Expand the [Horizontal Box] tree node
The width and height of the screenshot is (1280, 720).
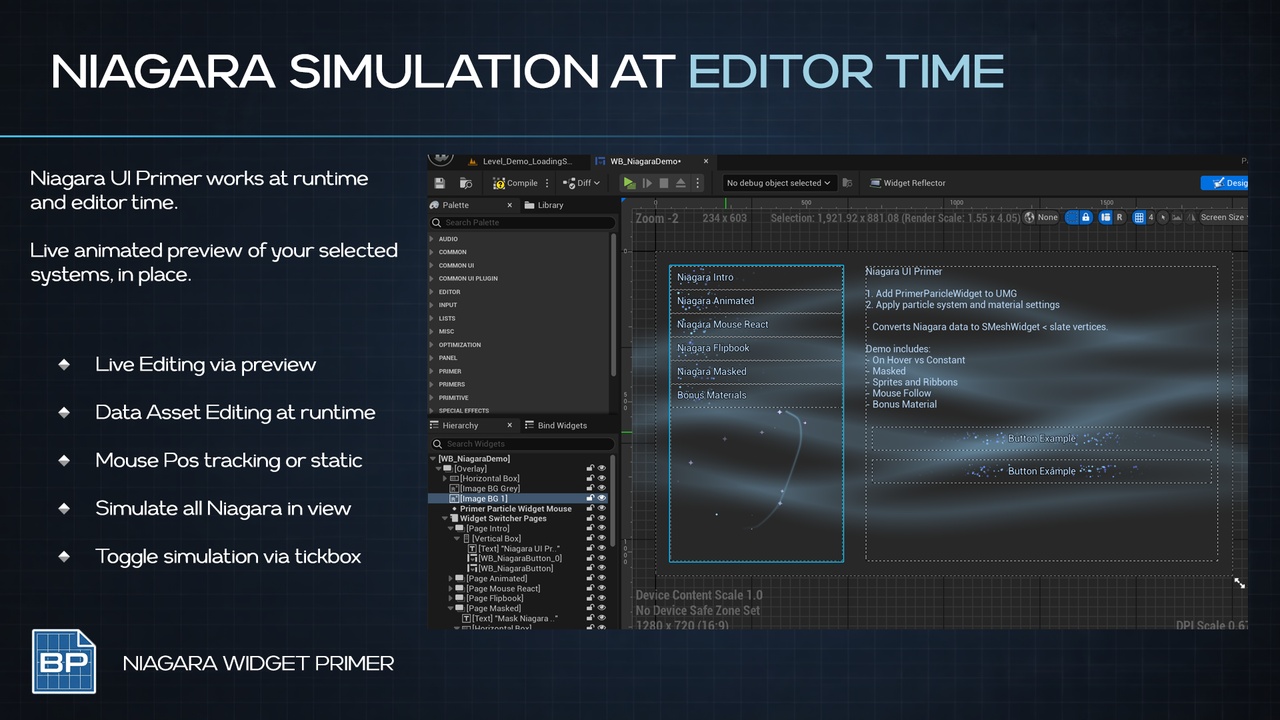[x=445, y=478]
